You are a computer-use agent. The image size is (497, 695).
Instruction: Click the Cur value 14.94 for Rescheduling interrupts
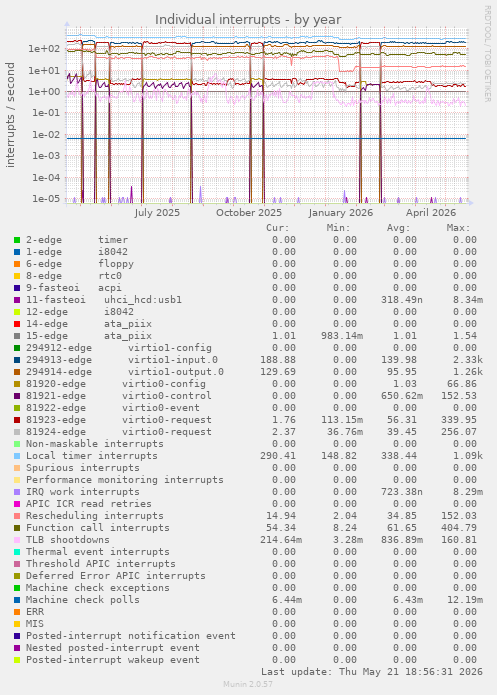(281, 516)
